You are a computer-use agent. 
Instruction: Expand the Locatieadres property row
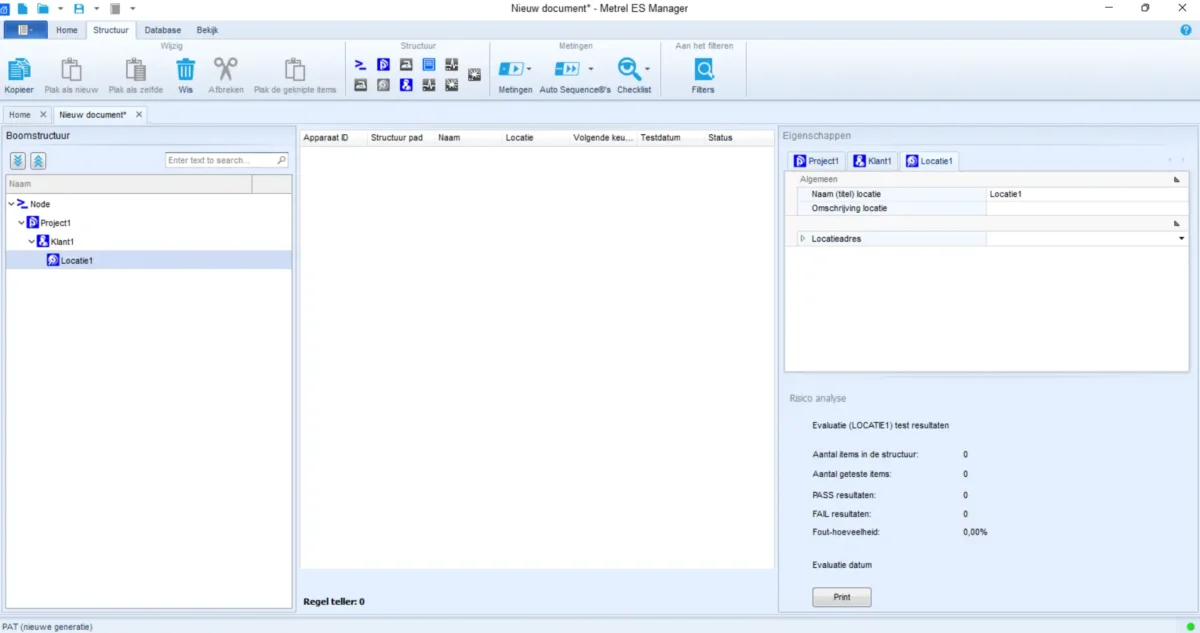pyautogui.click(x=802, y=239)
